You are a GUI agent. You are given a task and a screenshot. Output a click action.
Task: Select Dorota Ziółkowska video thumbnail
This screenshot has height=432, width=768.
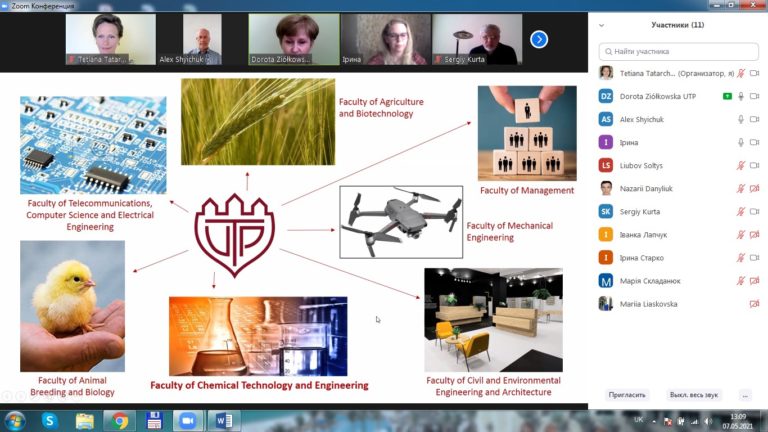[294, 39]
